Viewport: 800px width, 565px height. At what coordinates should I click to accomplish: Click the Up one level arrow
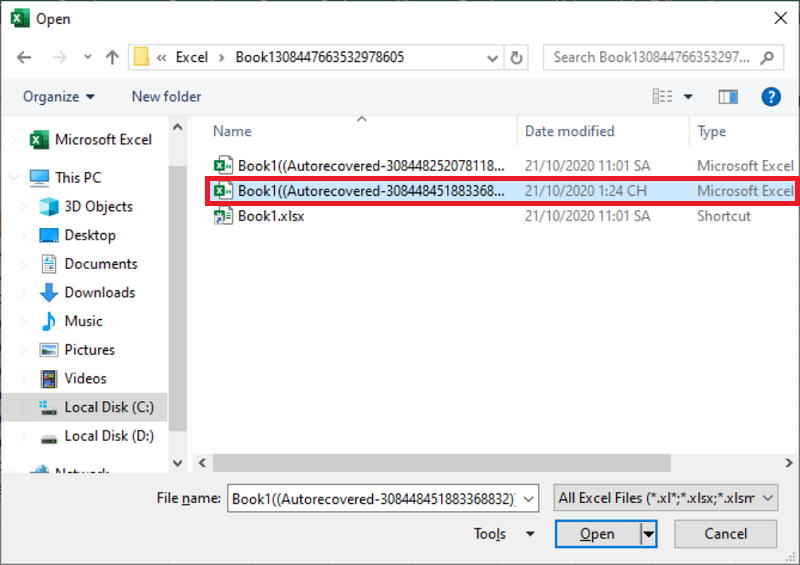(112, 57)
